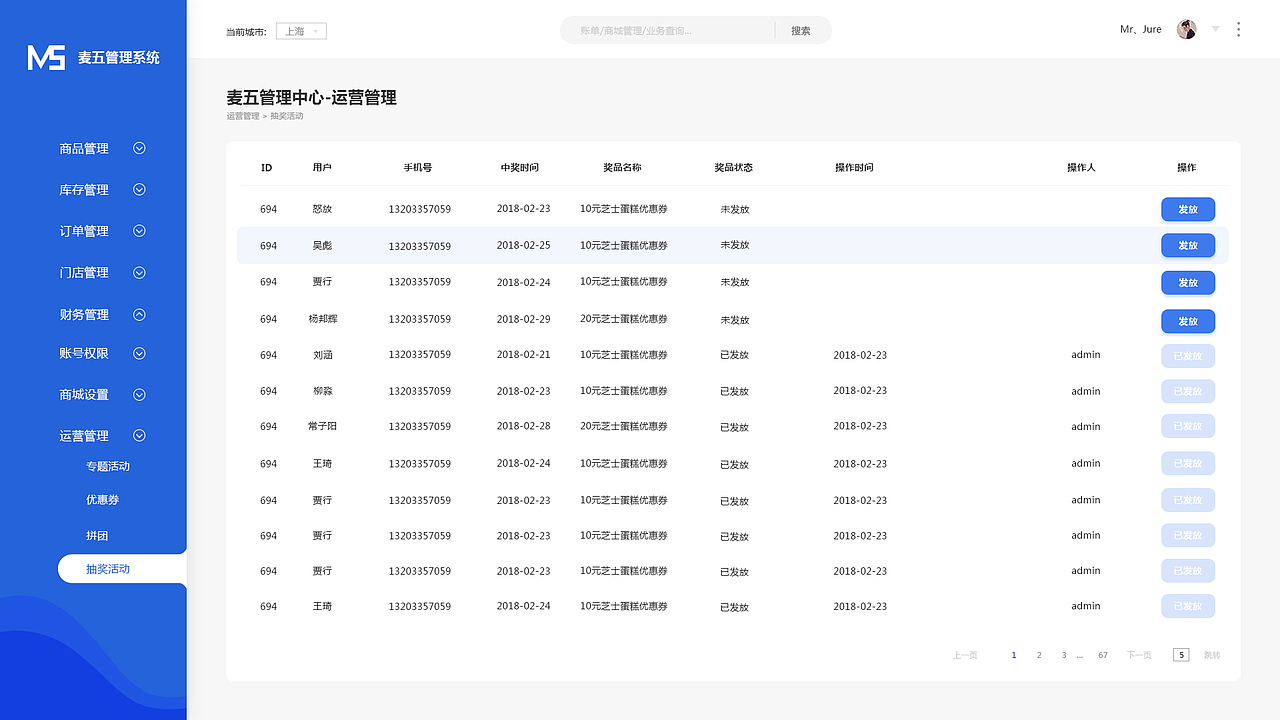Click the 操作时间 column header
This screenshot has width=1280, height=720.
(854, 167)
